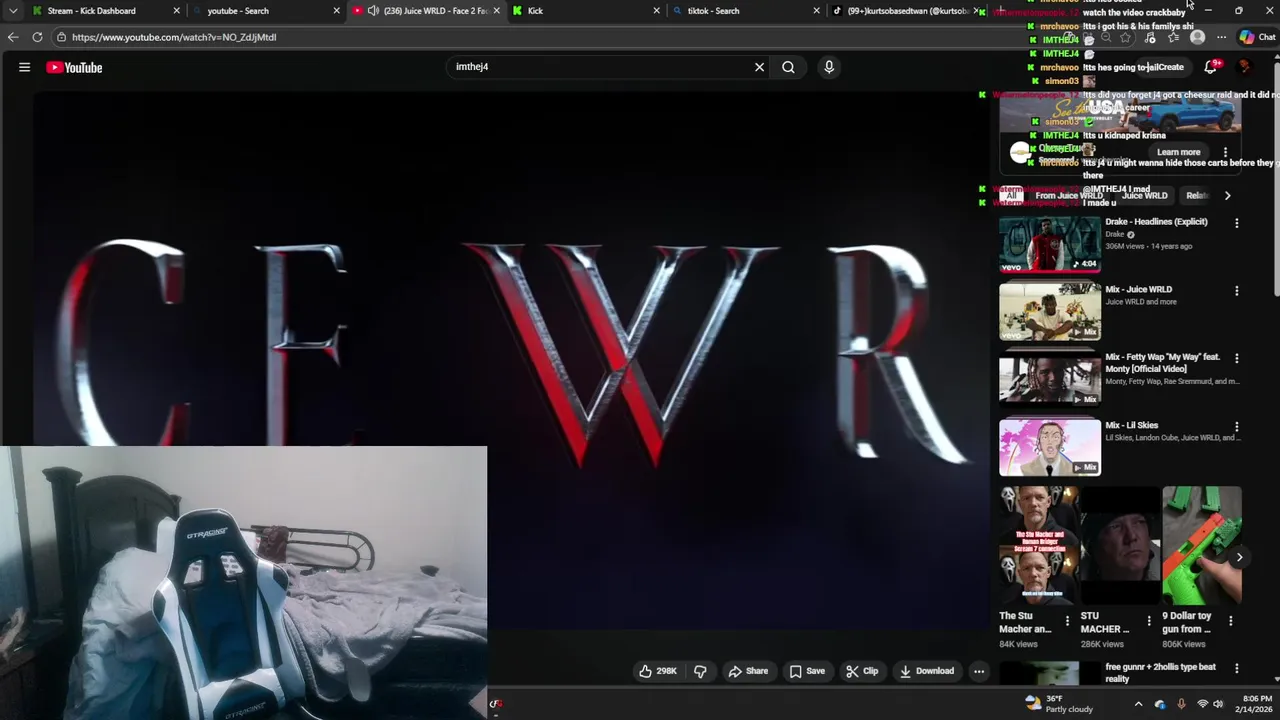Viewport: 1280px width, 720px height.
Task: Open options for 'free gunnr' video
Action: pos(1236,668)
